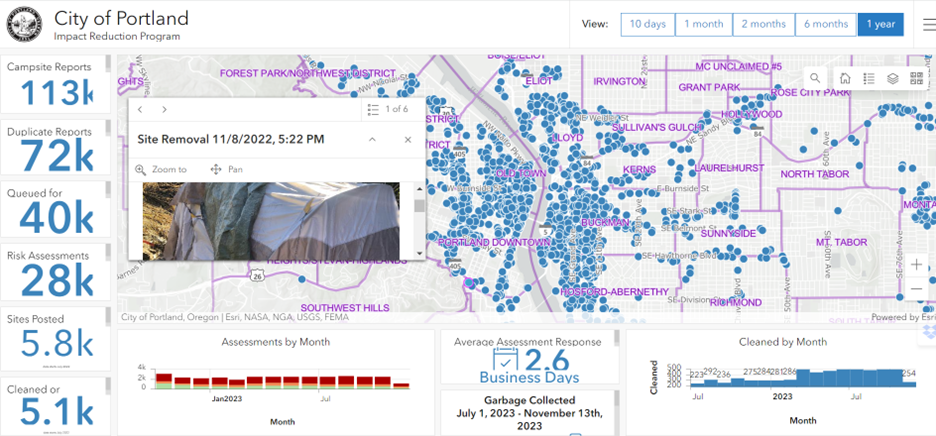Select the 10 days view
The width and height of the screenshot is (936, 436).
[x=648, y=24]
